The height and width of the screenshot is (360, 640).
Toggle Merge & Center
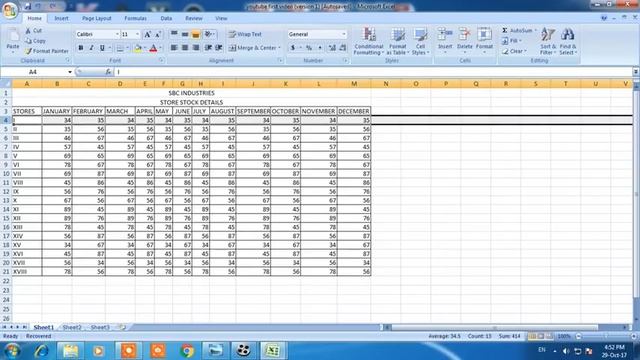point(252,48)
